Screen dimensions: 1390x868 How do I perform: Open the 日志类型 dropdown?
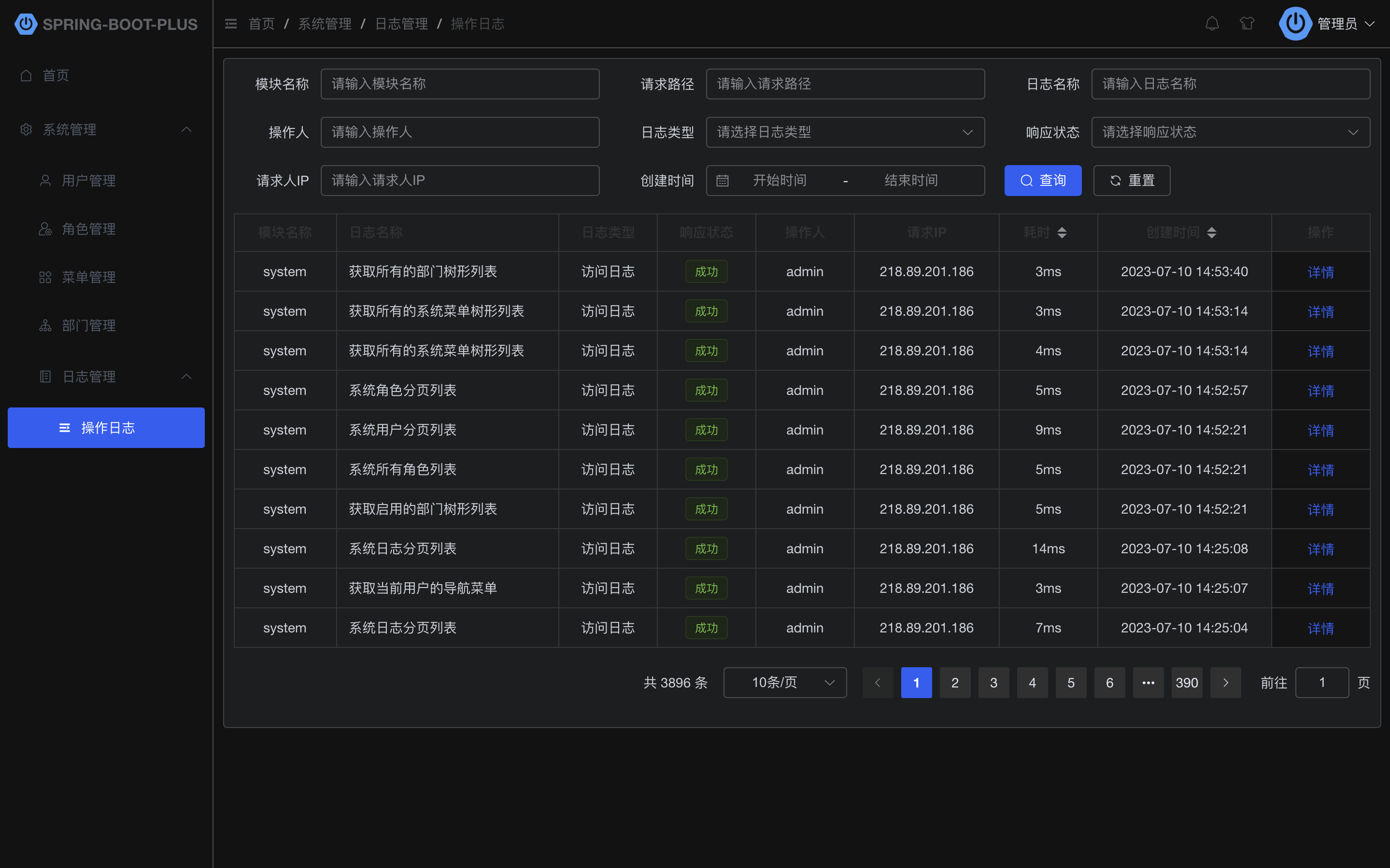(845, 133)
